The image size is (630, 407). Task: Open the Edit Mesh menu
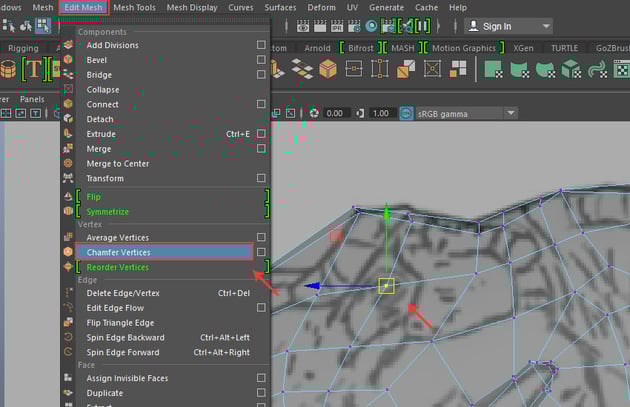(x=83, y=8)
